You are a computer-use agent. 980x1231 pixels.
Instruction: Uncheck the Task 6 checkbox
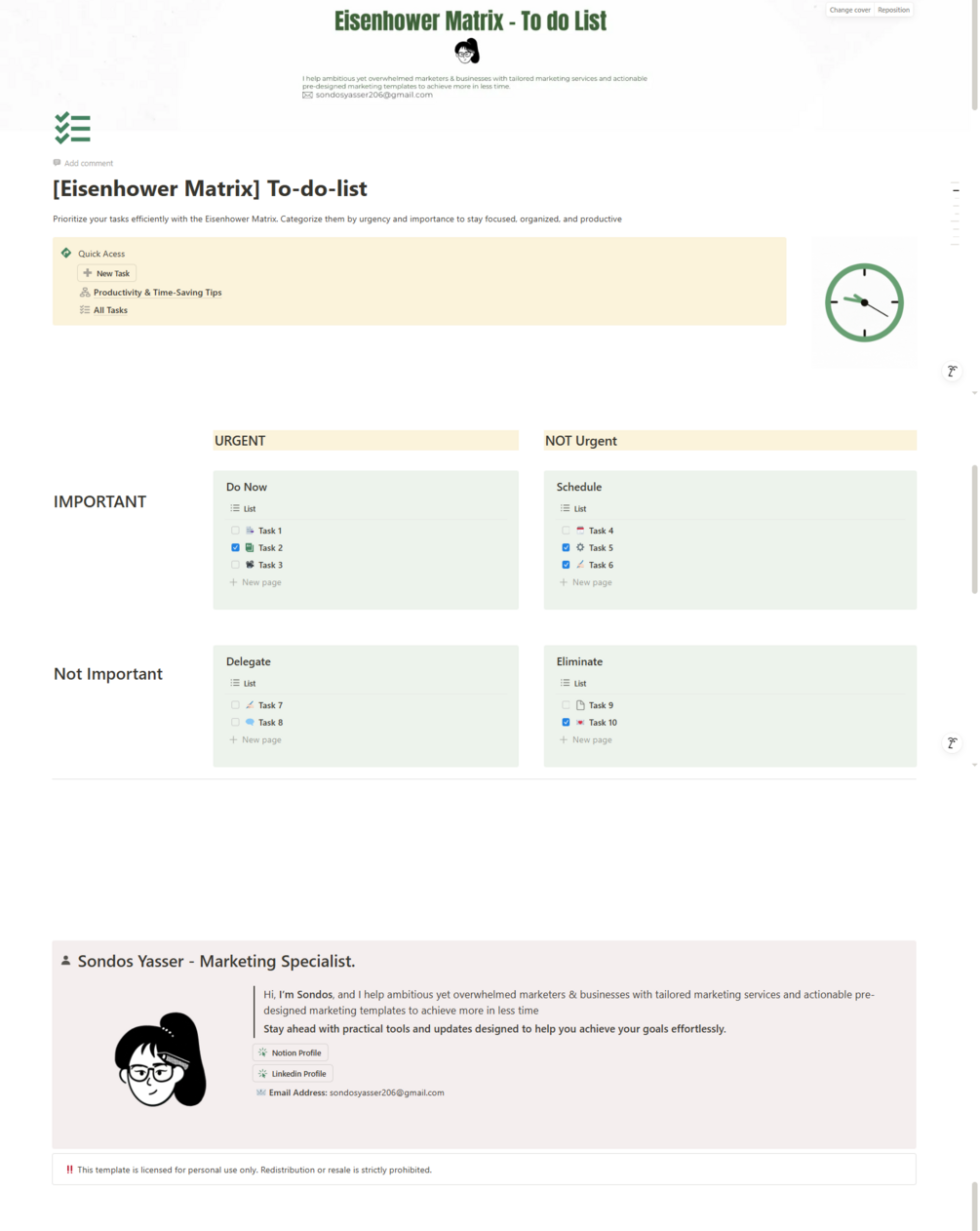click(x=566, y=565)
